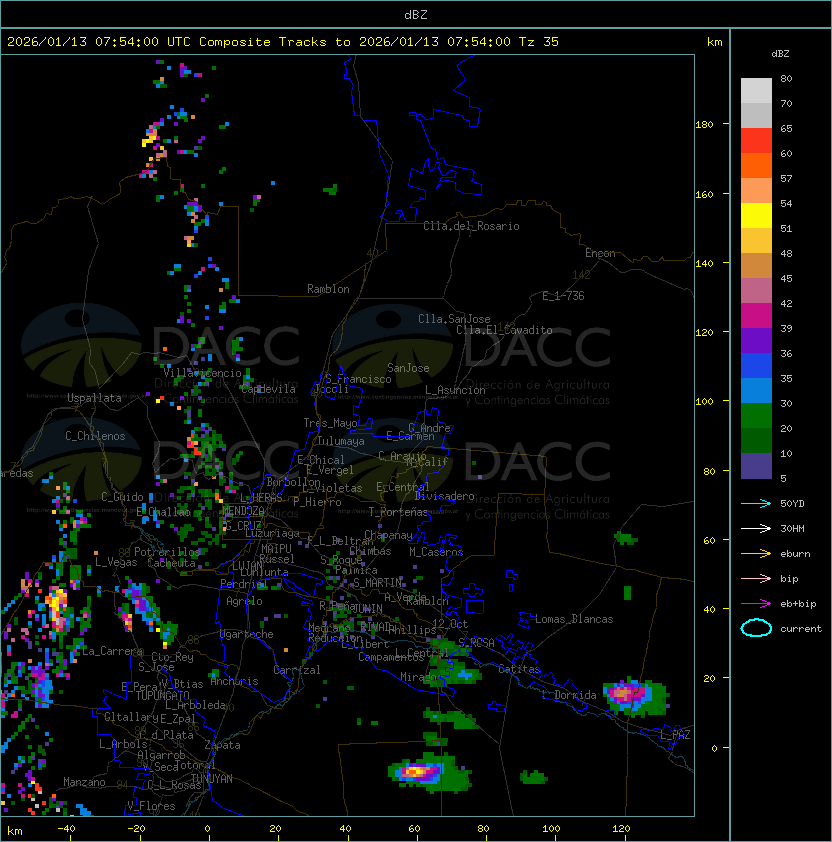Click the 'Anchoris' map label
This screenshot has height=842, width=832.
click(234, 681)
